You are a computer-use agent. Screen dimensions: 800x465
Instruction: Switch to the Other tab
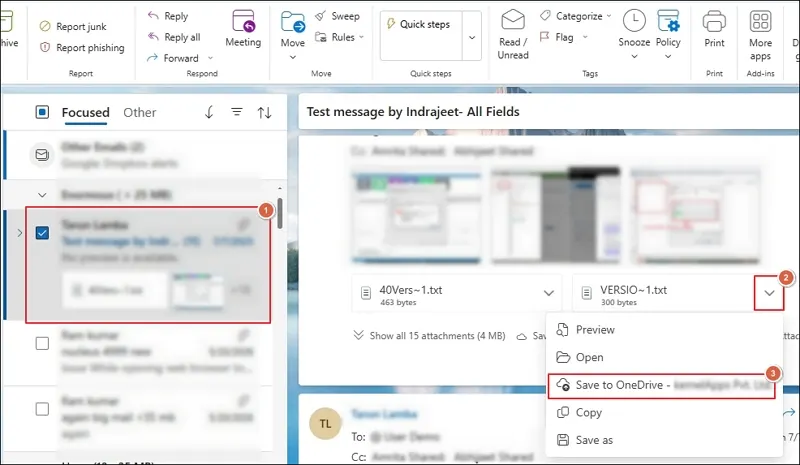tap(140, 112)
